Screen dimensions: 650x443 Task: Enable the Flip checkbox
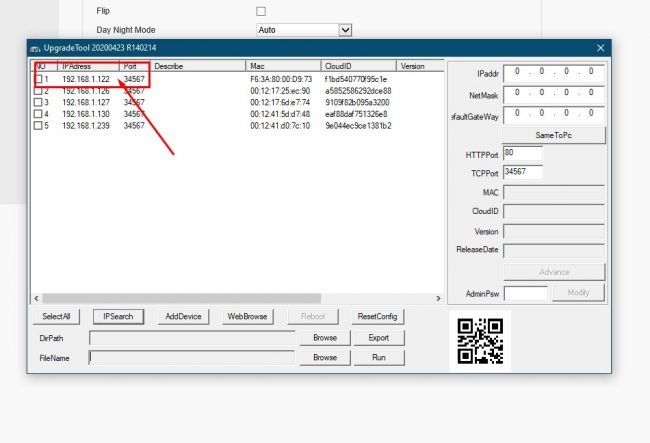tap(261, 11)
